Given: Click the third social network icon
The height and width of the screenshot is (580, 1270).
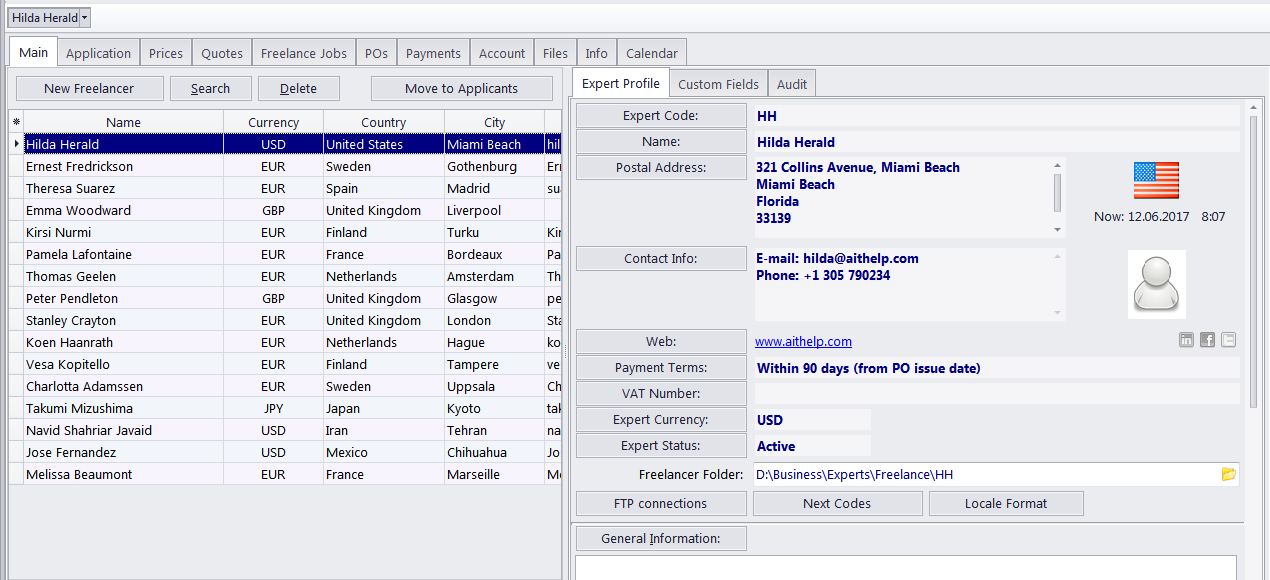Looking at the screenshot, I should click(x=1228, y=340).
